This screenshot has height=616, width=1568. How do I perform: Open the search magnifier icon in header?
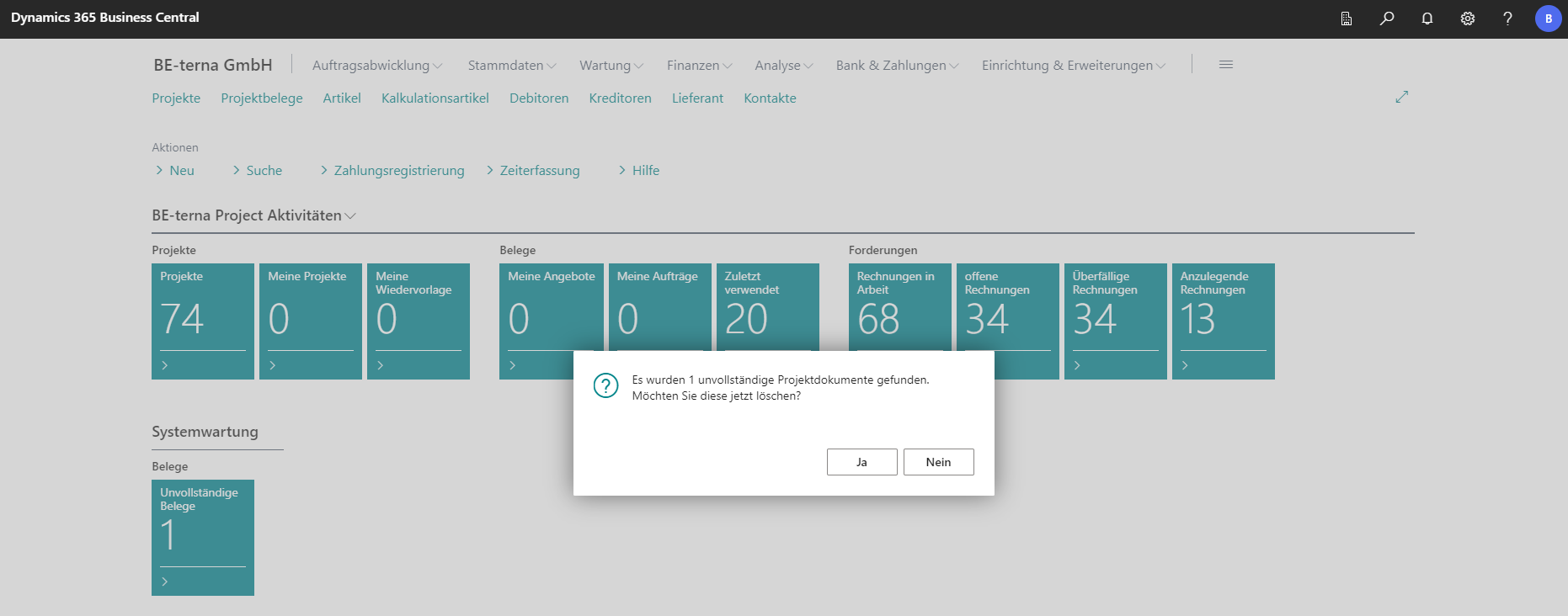coord(1386,19)
